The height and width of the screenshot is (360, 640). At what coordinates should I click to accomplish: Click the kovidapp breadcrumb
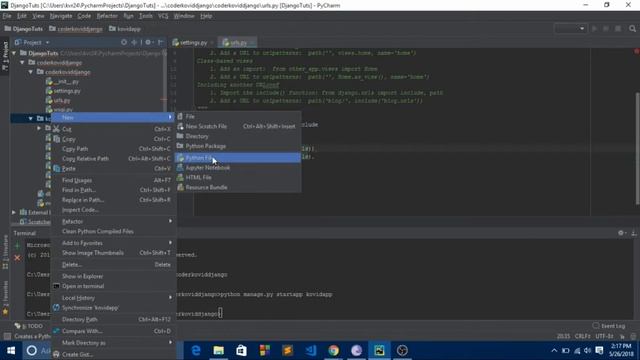125,29
